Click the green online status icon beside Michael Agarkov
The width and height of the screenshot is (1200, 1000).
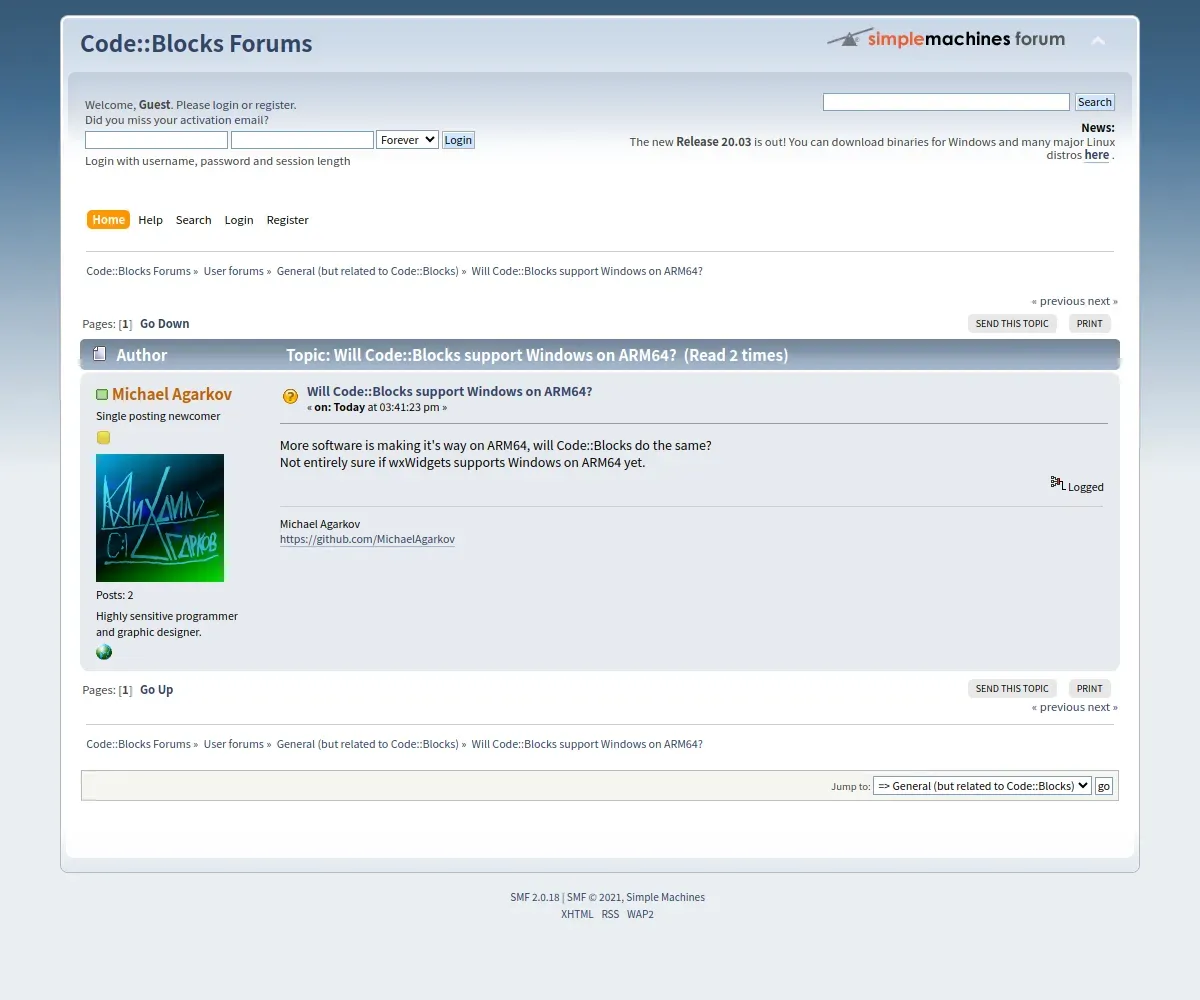coord(102,395)
